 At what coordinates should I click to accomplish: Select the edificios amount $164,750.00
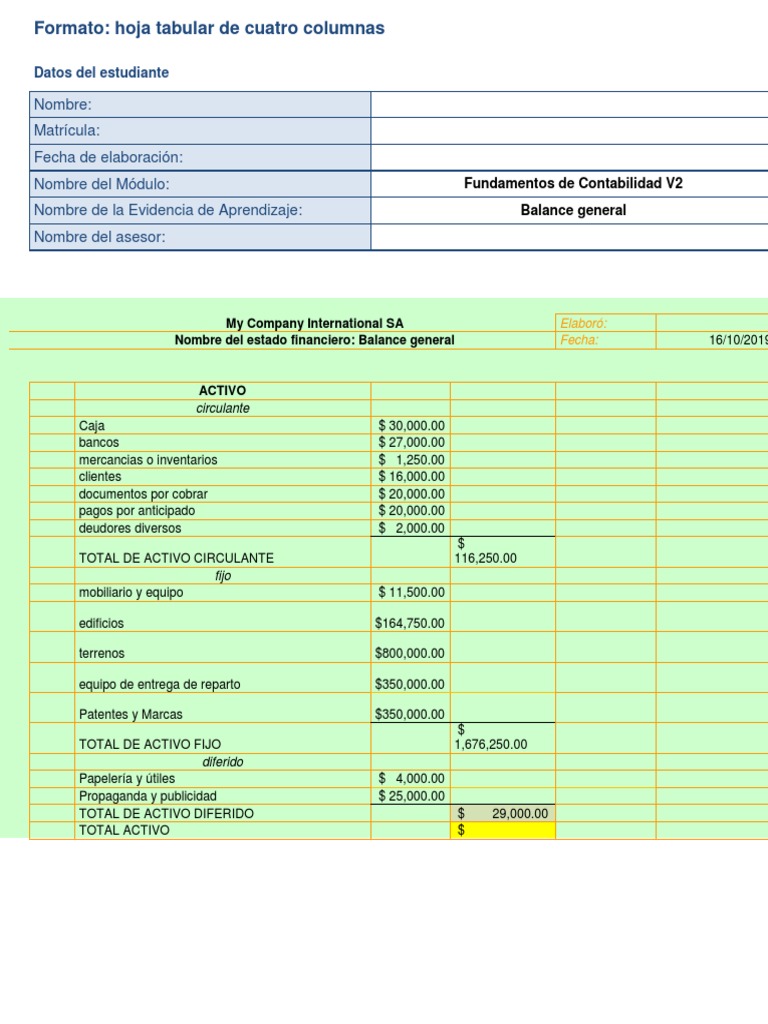[x=411, y=616]
